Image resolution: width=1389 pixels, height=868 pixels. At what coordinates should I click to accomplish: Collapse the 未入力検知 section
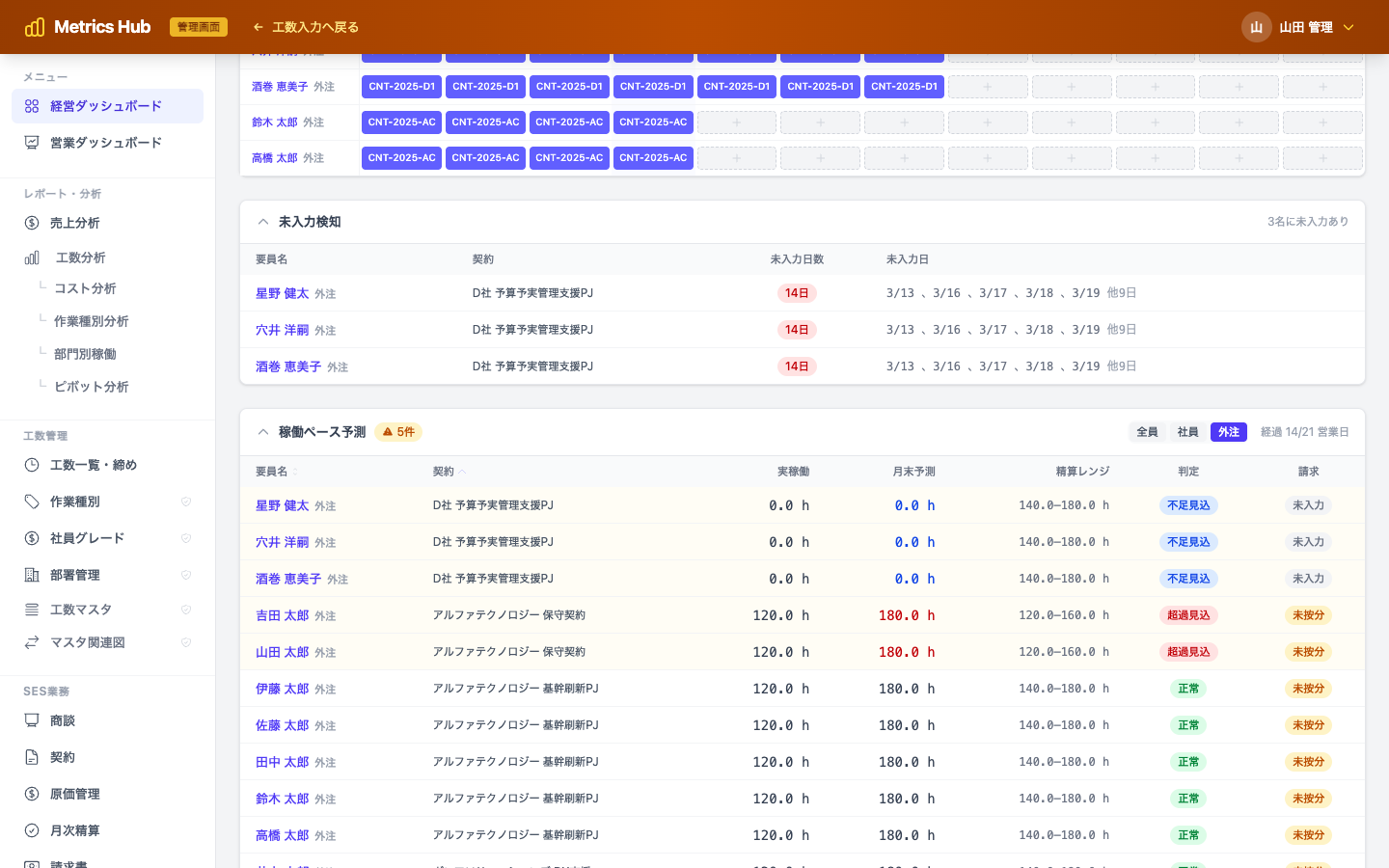tap(263, 222)
